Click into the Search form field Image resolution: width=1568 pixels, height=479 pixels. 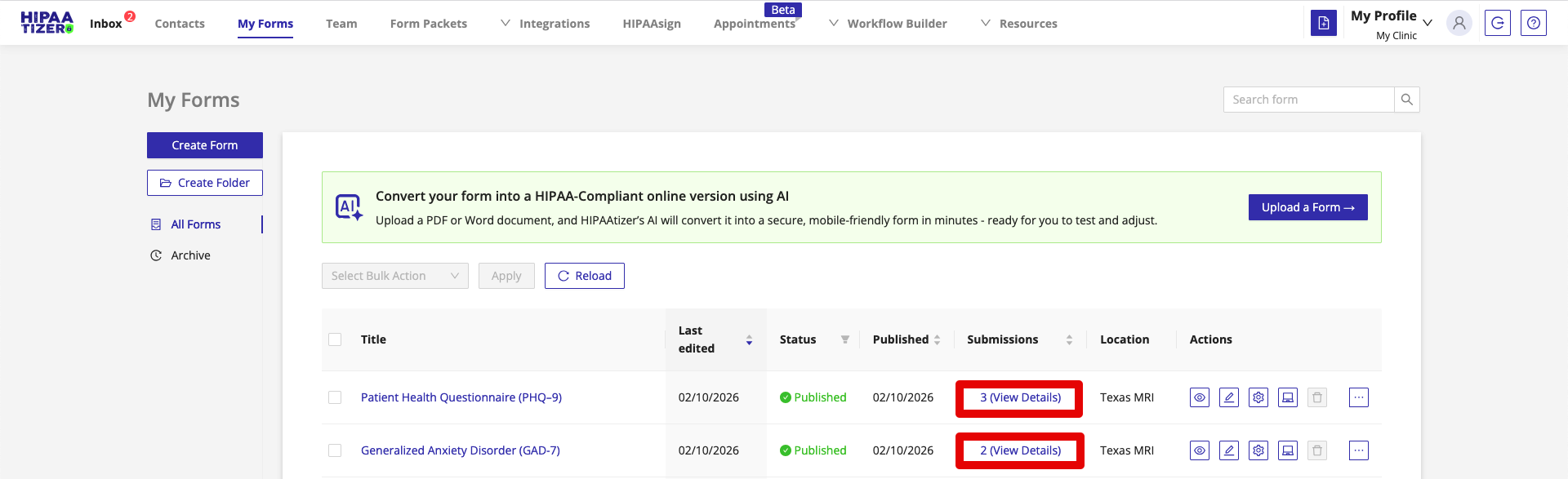point(1307,100)
